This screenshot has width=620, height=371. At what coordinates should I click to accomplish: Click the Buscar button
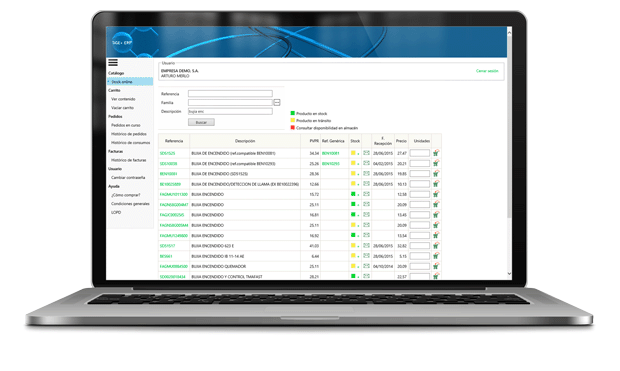pyautogui.click(x=201, y=122)
